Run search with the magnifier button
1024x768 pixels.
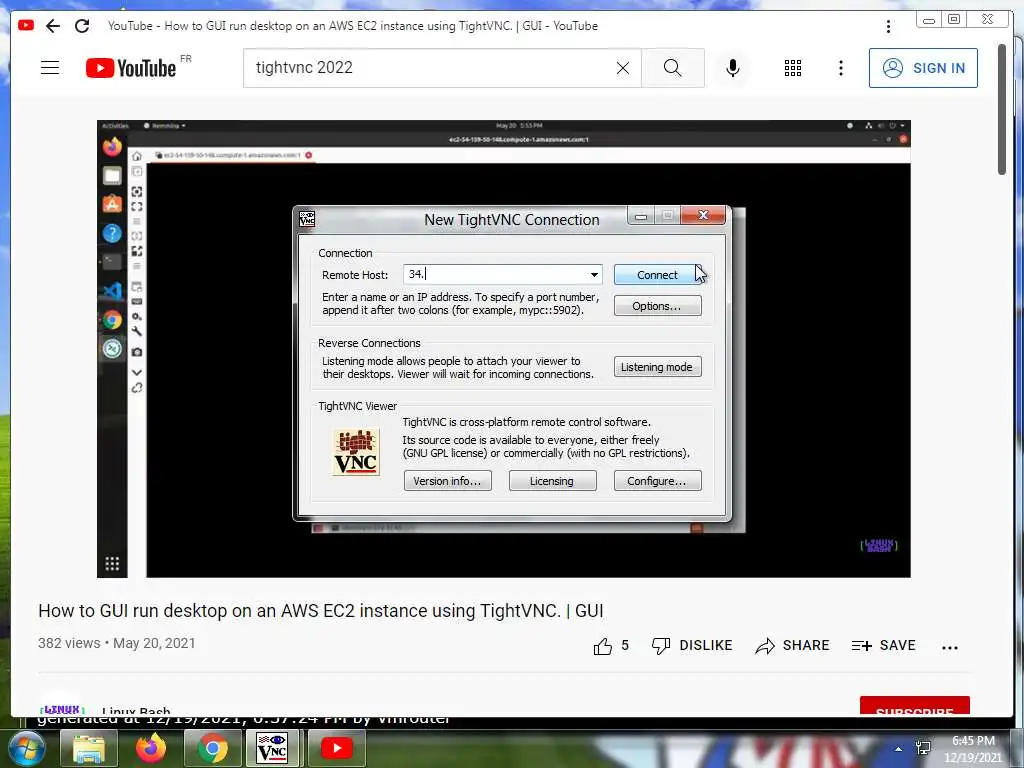[673, 68]
